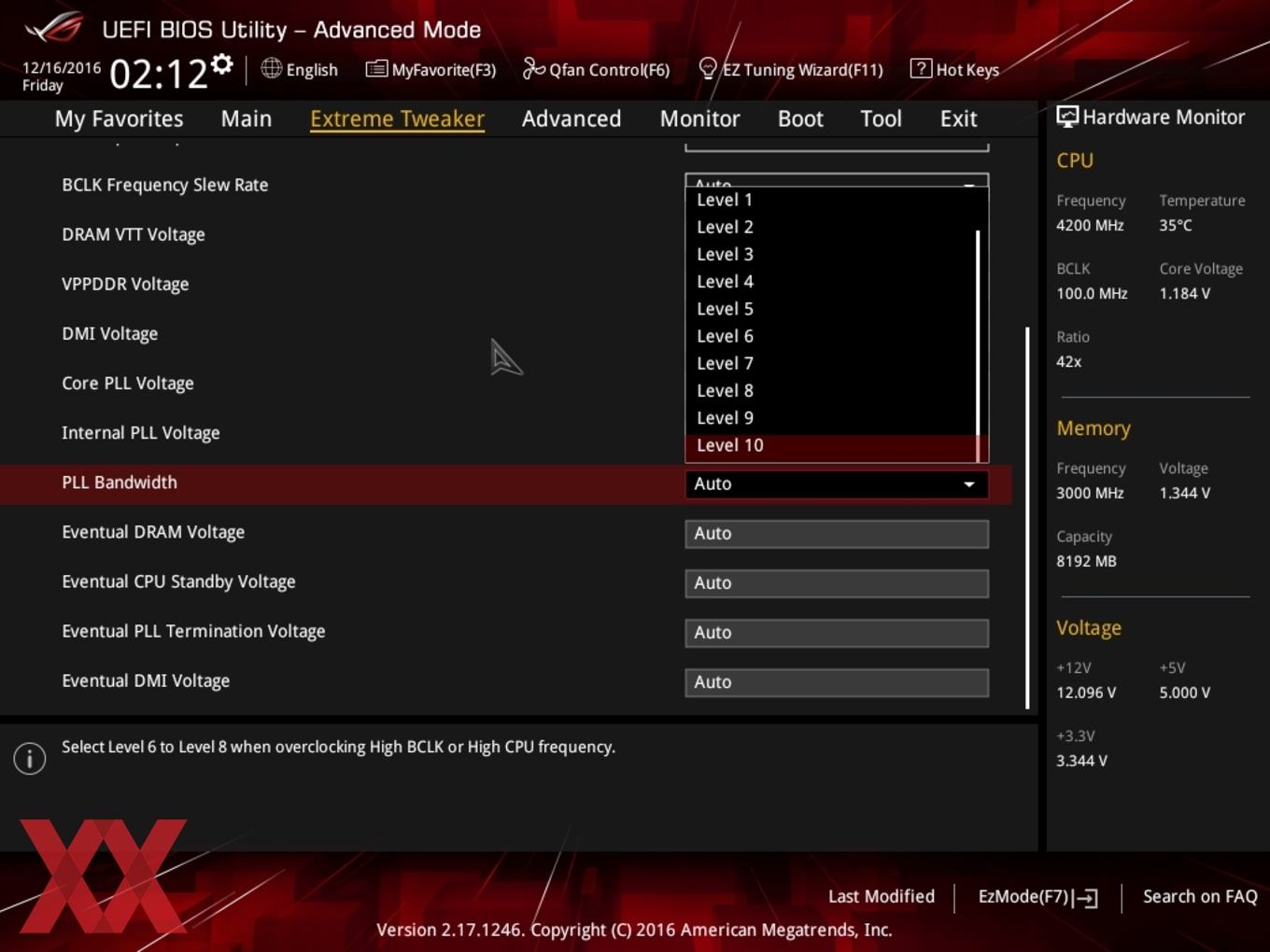Click the dropdown list scrollbar
Viewport: 1270px width, 952px height.
coord(978,345)
